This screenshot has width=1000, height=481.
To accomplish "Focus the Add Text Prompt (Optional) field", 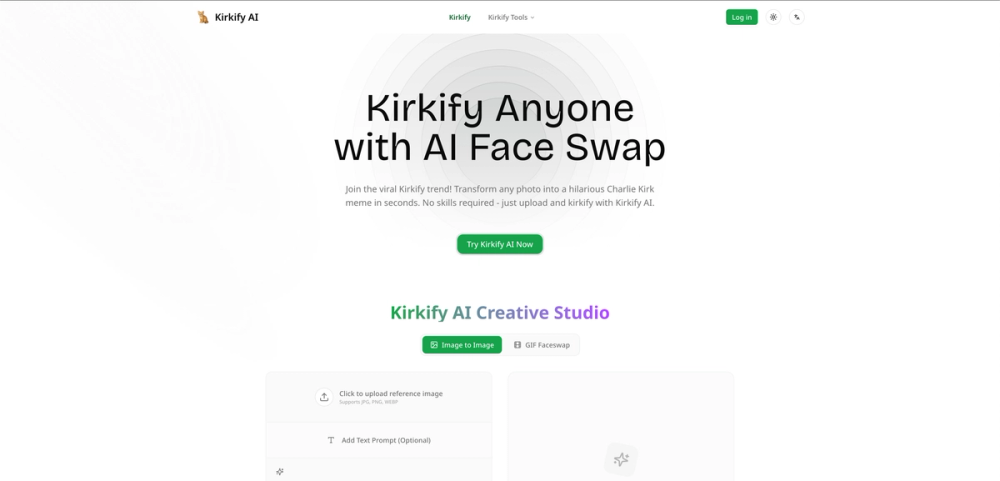I will pyautogui.click(x=379, y=440).
